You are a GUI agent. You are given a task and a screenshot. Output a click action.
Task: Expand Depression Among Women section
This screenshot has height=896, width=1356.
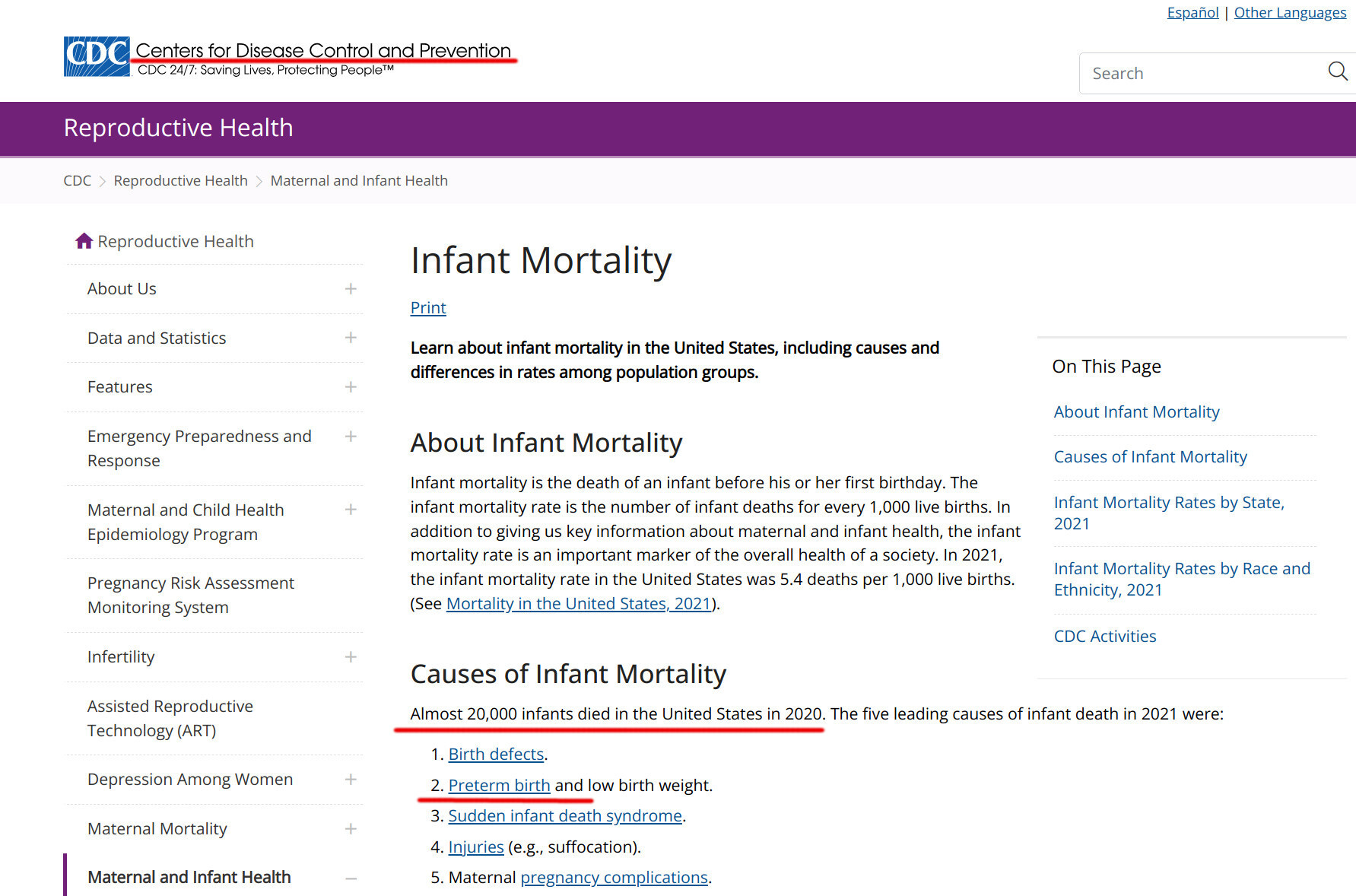tap(351, 780)
